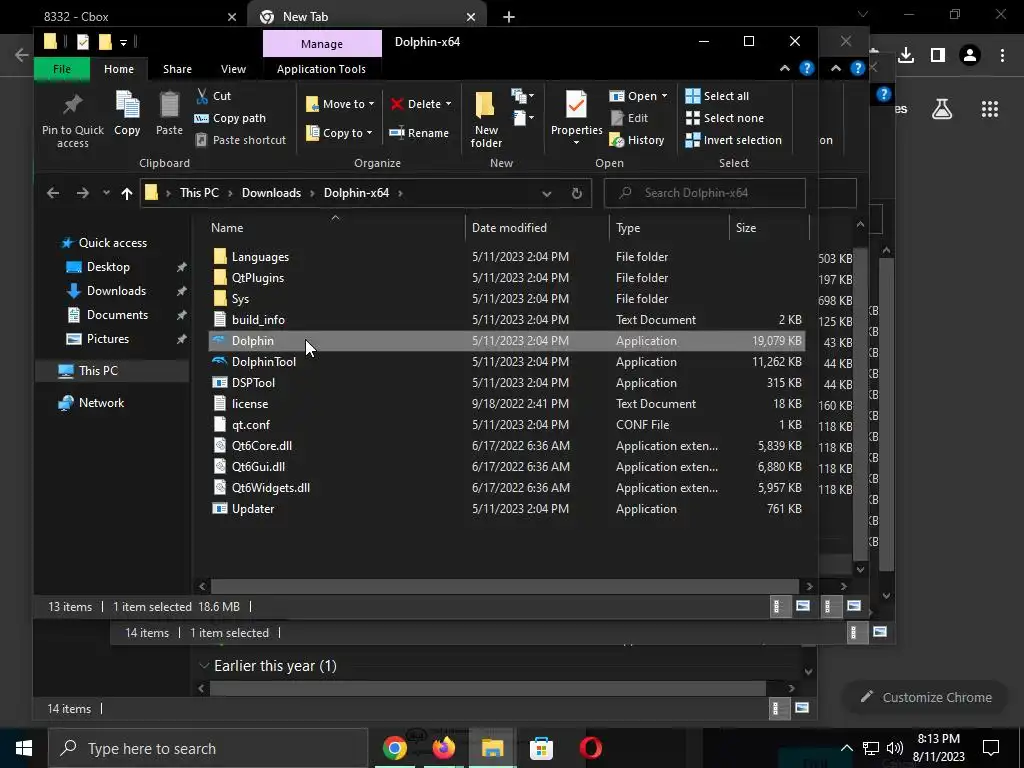Refresh the Dolphin-x64 folder view
Viewport: 1024px width, 768px height.
577,193
